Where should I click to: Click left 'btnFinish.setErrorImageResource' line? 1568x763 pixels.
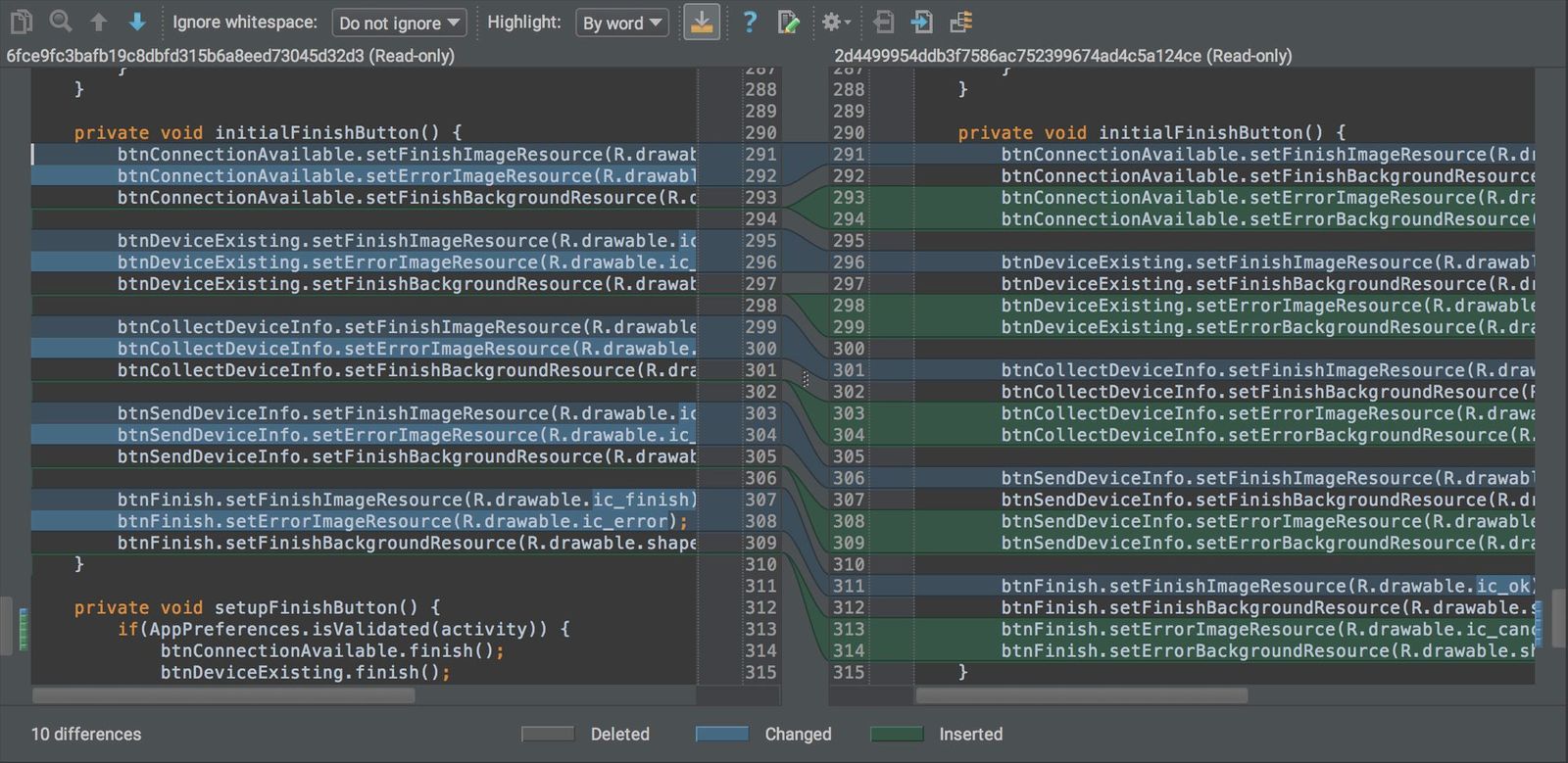(x=403, y=521)
